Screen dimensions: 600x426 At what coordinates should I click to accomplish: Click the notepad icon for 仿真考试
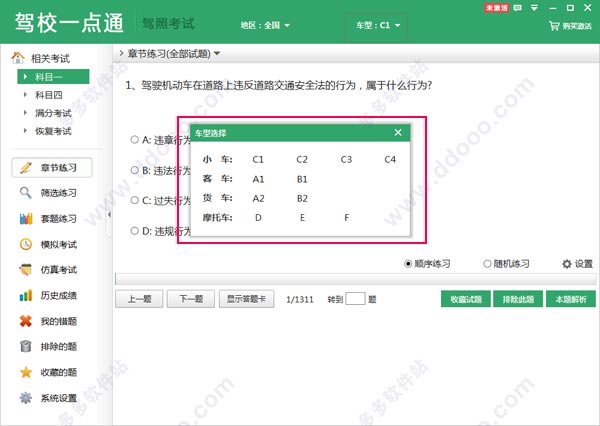click(x=26, y=270)
